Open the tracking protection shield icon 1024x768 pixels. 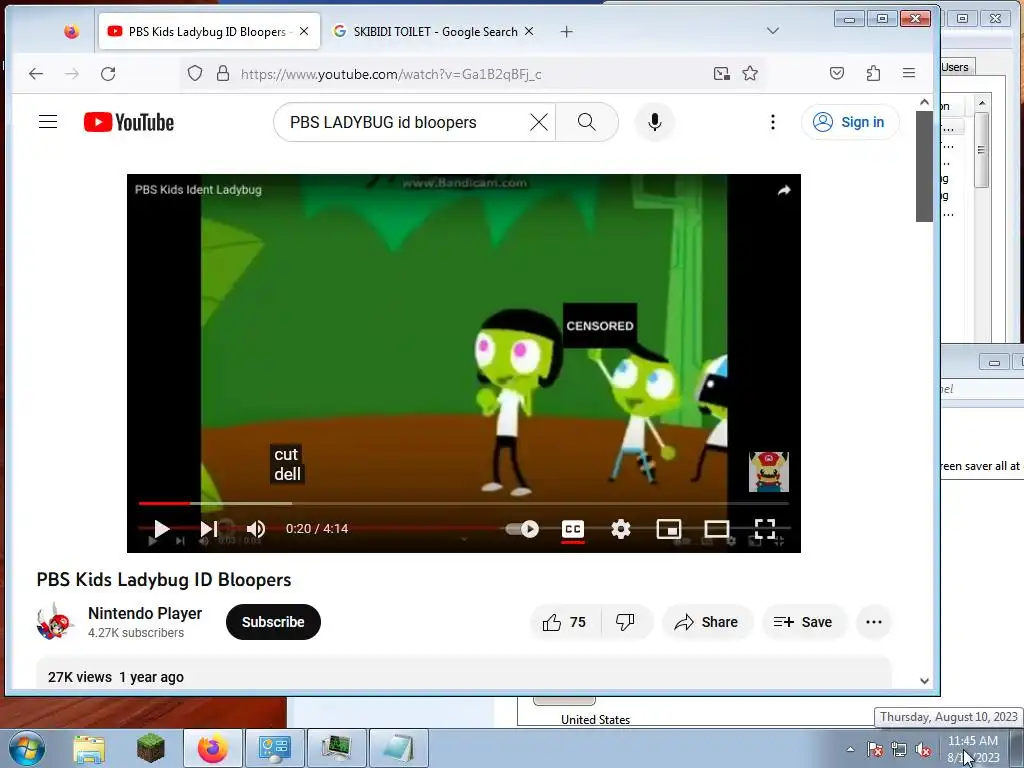(x=195, y=73)
